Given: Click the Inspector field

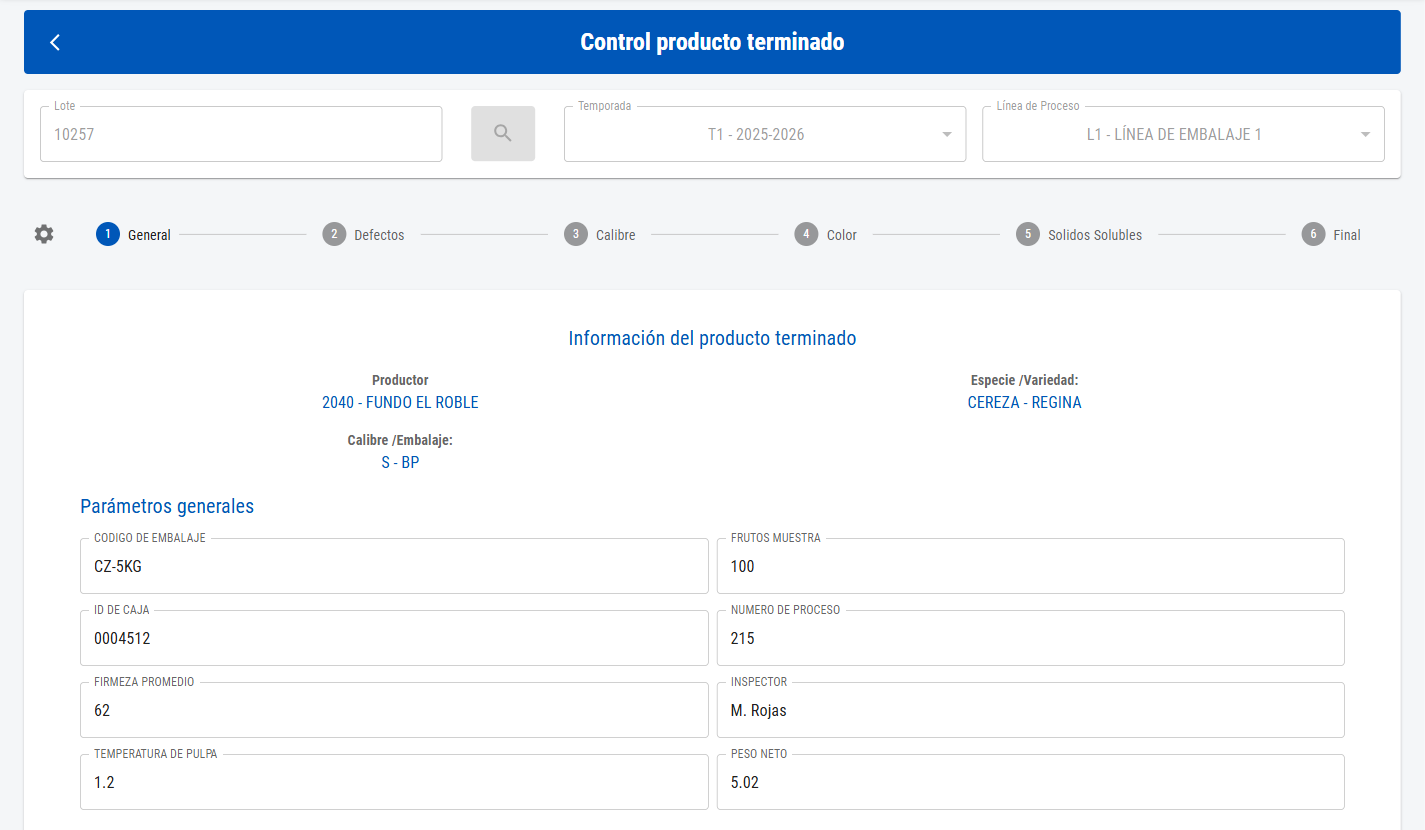Looking at the screenshot, I should [1031, 710].
